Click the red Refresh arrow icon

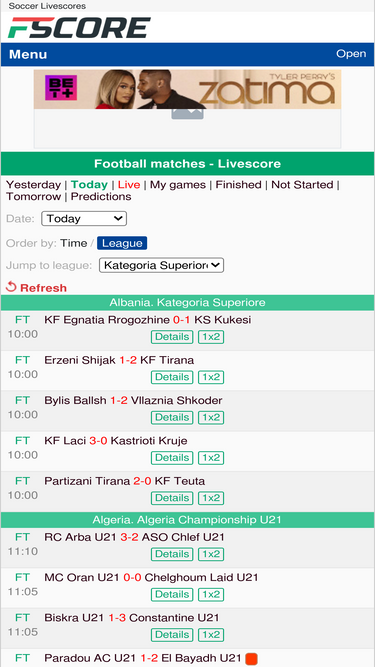click(11, 287)
